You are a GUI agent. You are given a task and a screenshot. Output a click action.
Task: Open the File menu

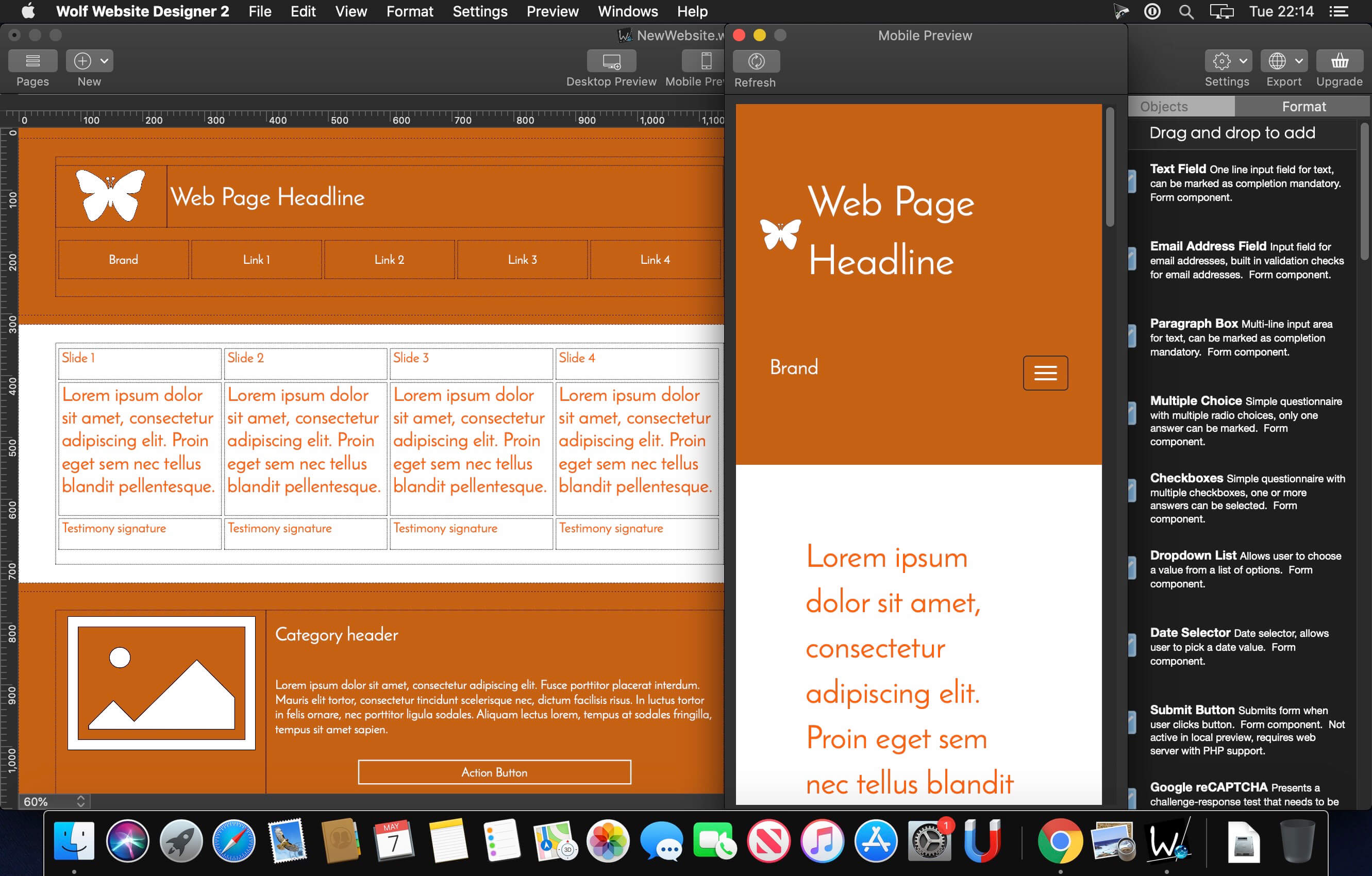click(x=260, y=11)
